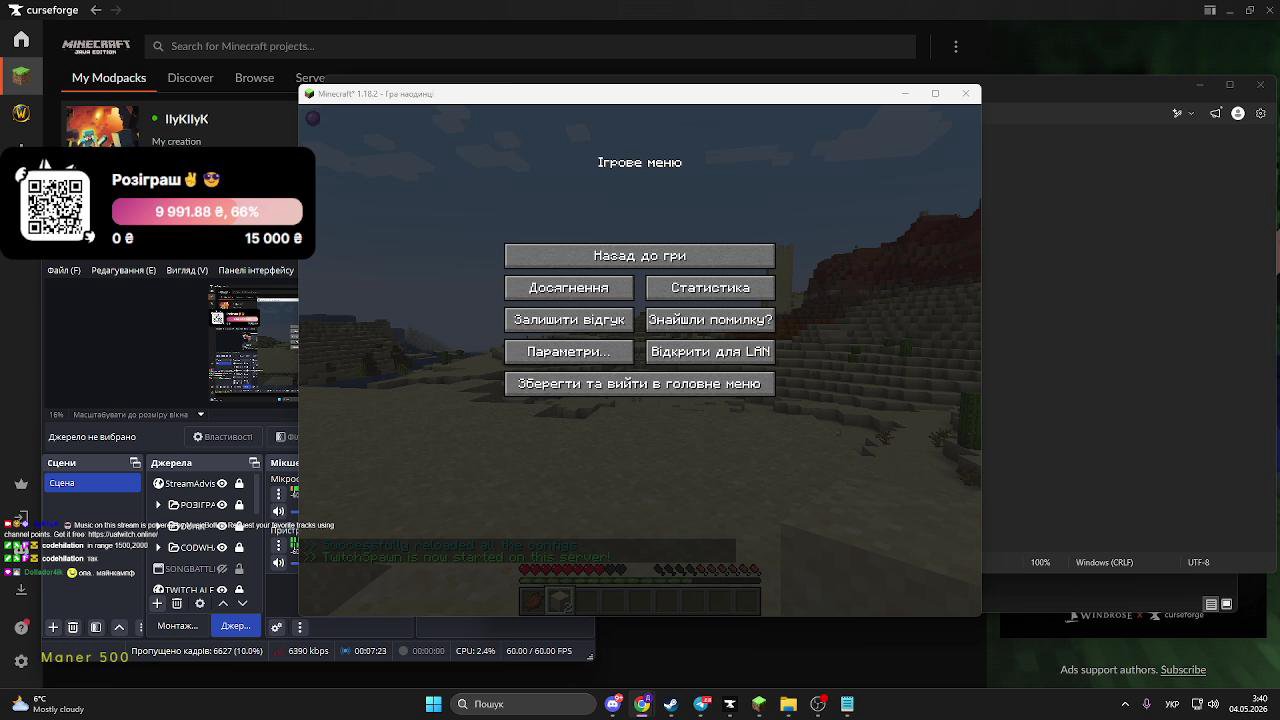Add a new OBS source with plus
1280x720 pixels.
tap(158, 603)
